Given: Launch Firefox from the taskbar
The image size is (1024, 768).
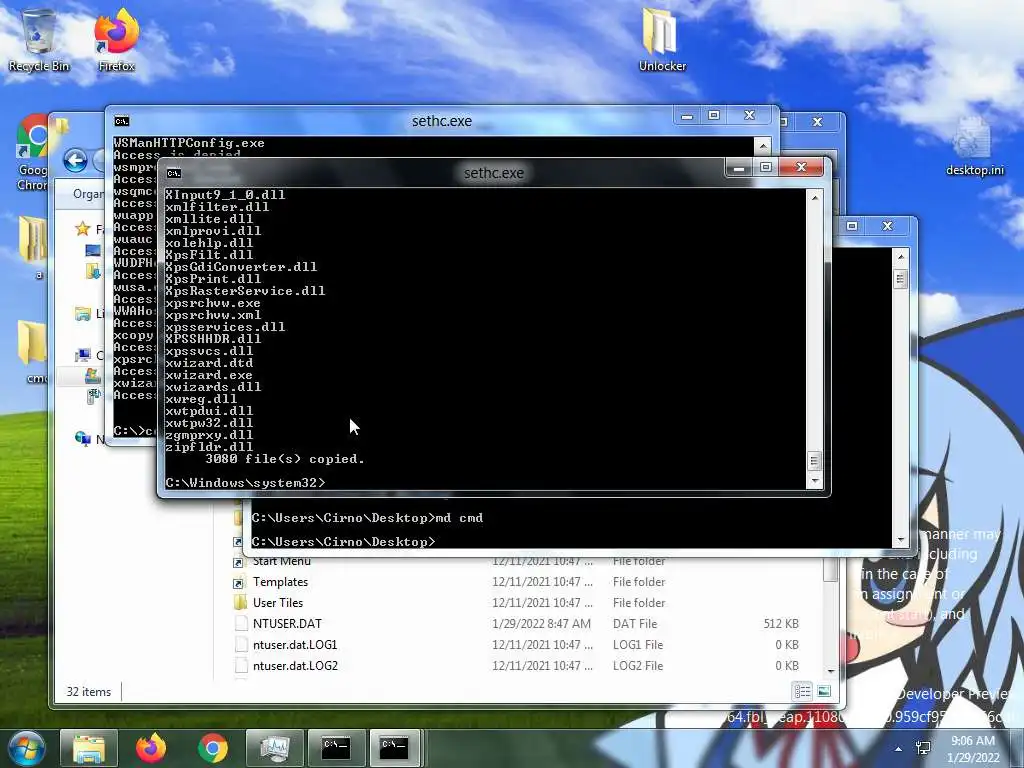Looking at the screenshot, I should click(x=151, y=748).
